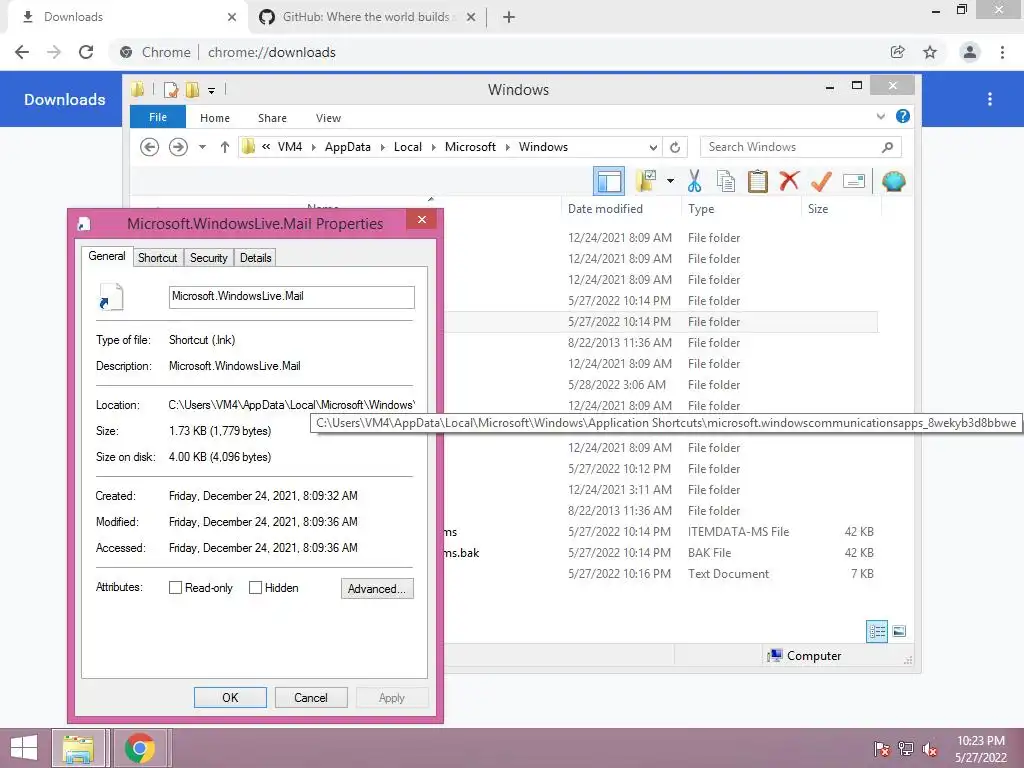The image size is (1024, 768).
Task: Open the Windows Start button
Action: [24, 748]
